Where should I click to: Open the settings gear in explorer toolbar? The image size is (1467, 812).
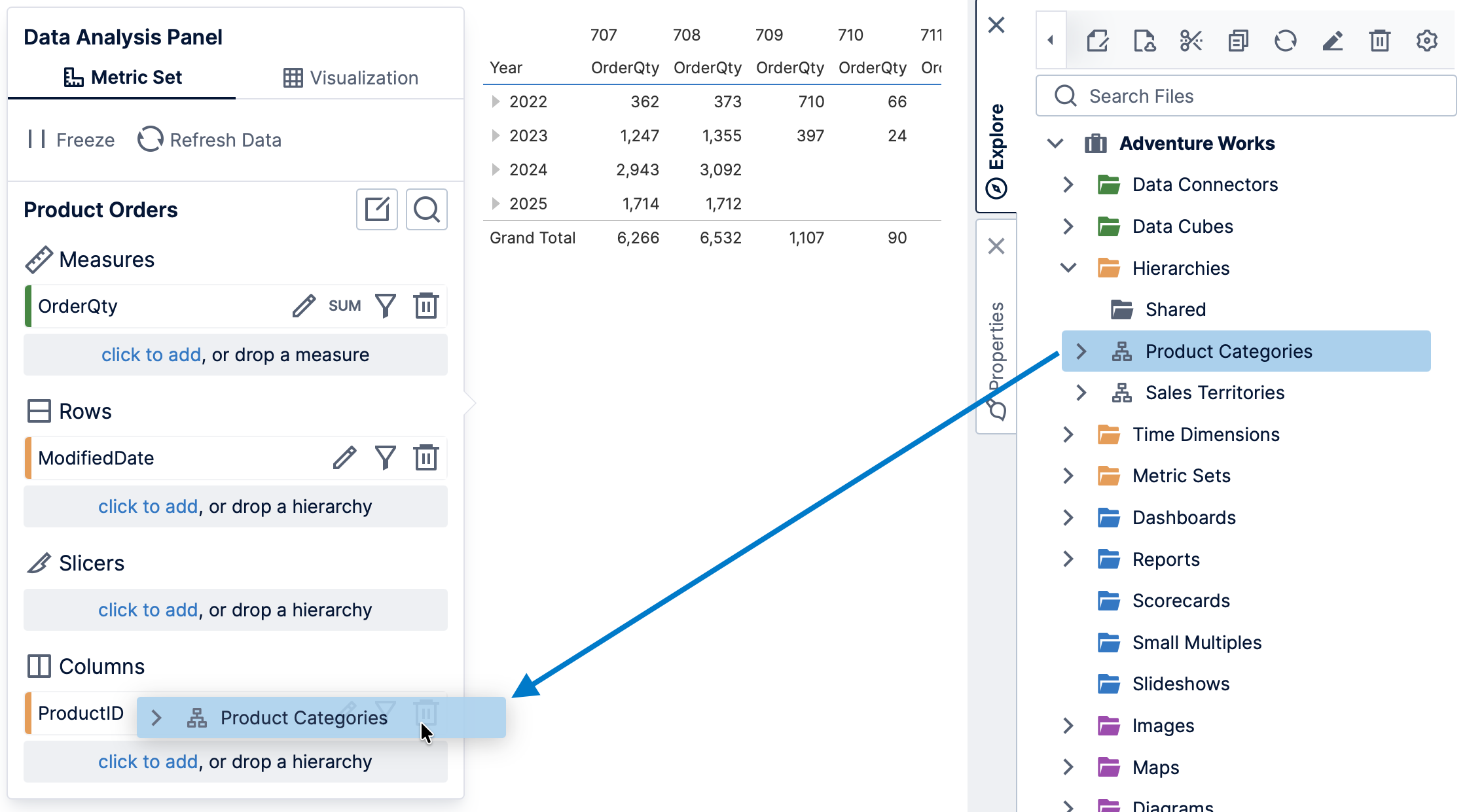[x=1427, y=41]
